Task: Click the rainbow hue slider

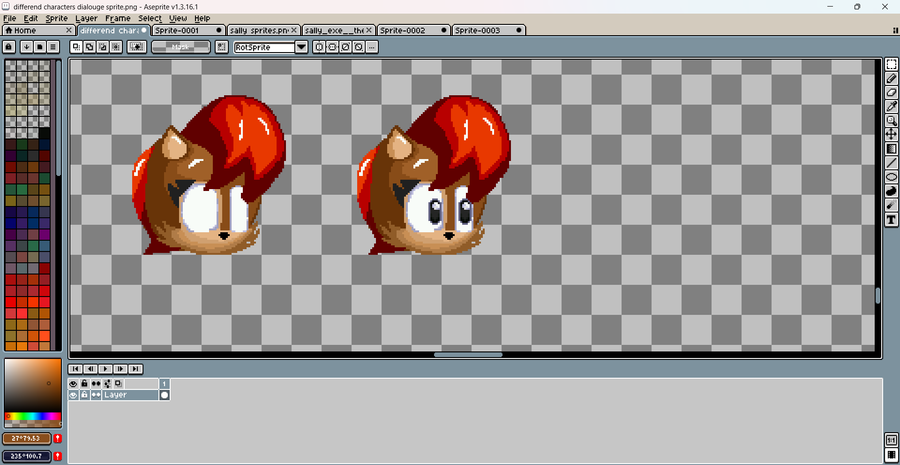Action: [x=33, y=416]
